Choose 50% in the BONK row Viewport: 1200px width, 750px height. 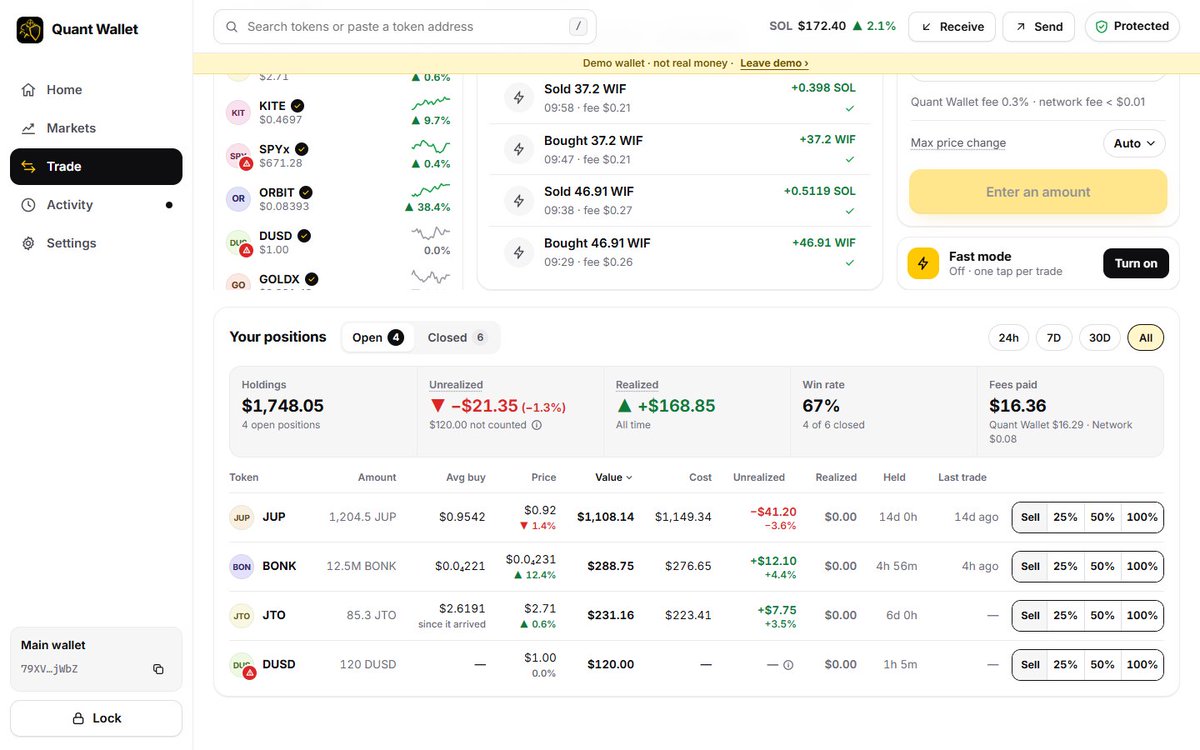(x=1102, y=567)
